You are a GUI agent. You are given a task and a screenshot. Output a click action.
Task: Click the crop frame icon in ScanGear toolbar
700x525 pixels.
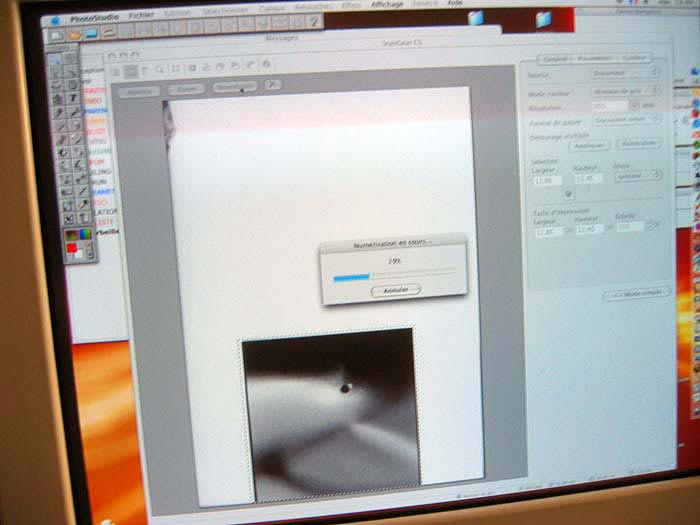click(175, 68)
